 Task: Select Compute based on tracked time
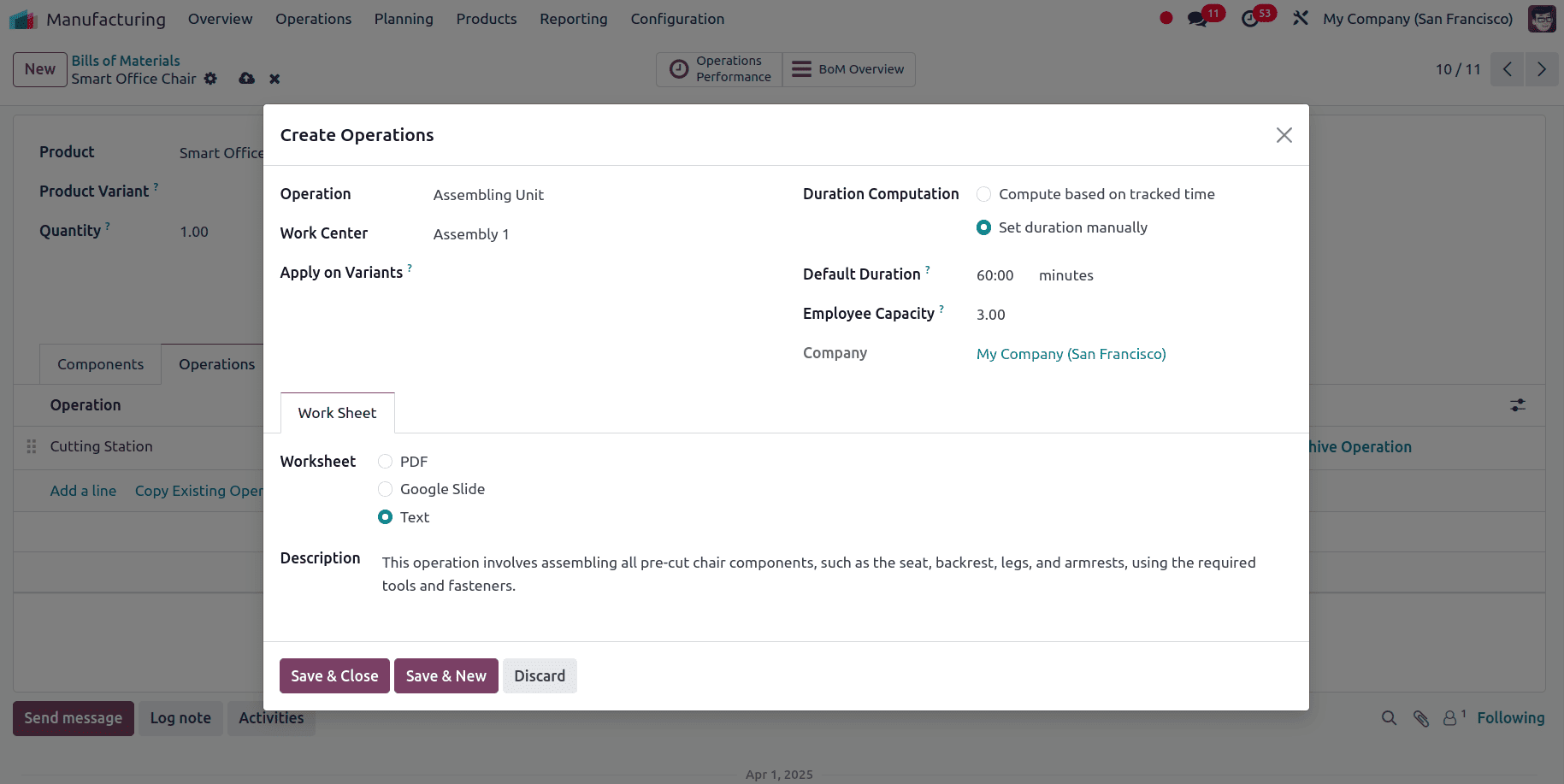[983, 194]
